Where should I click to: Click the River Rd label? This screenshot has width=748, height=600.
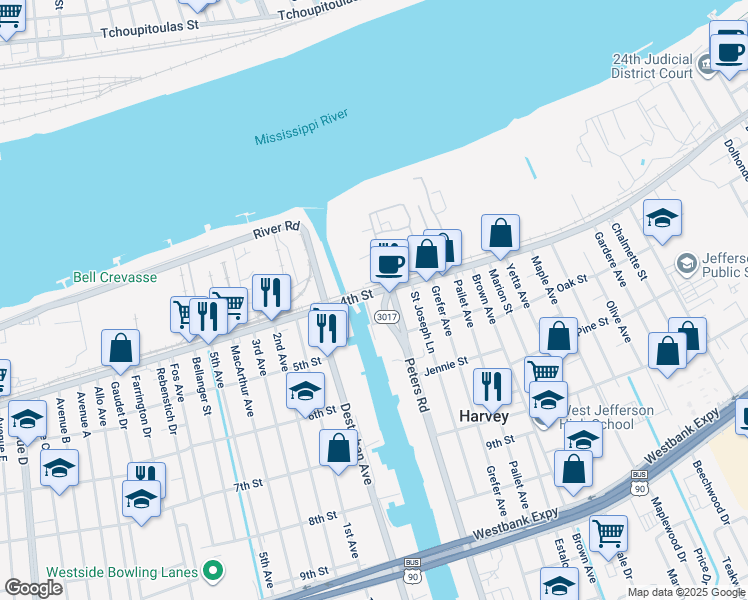pos(277,229)
